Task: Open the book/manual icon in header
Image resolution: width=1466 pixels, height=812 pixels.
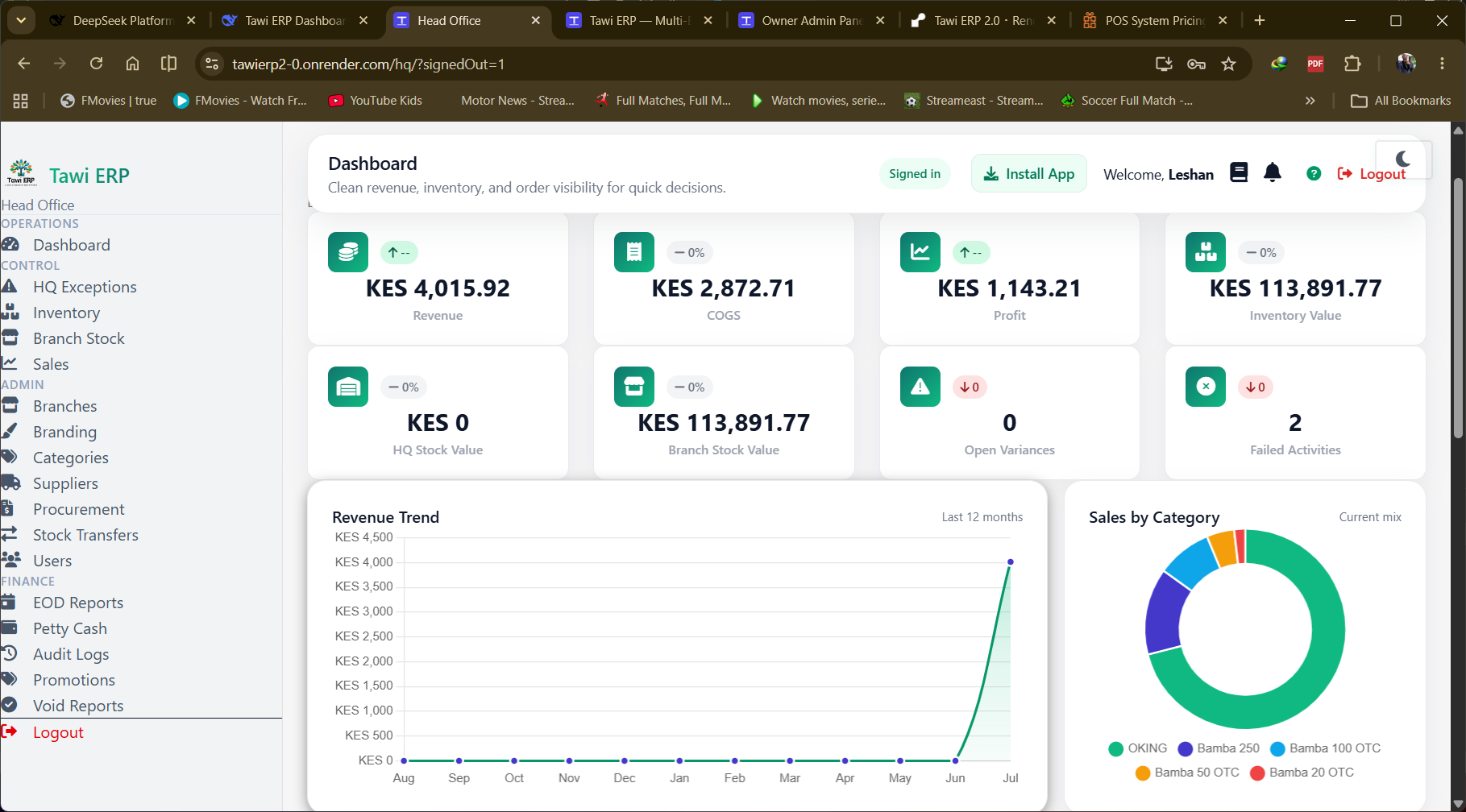Action: point(1239,172)
